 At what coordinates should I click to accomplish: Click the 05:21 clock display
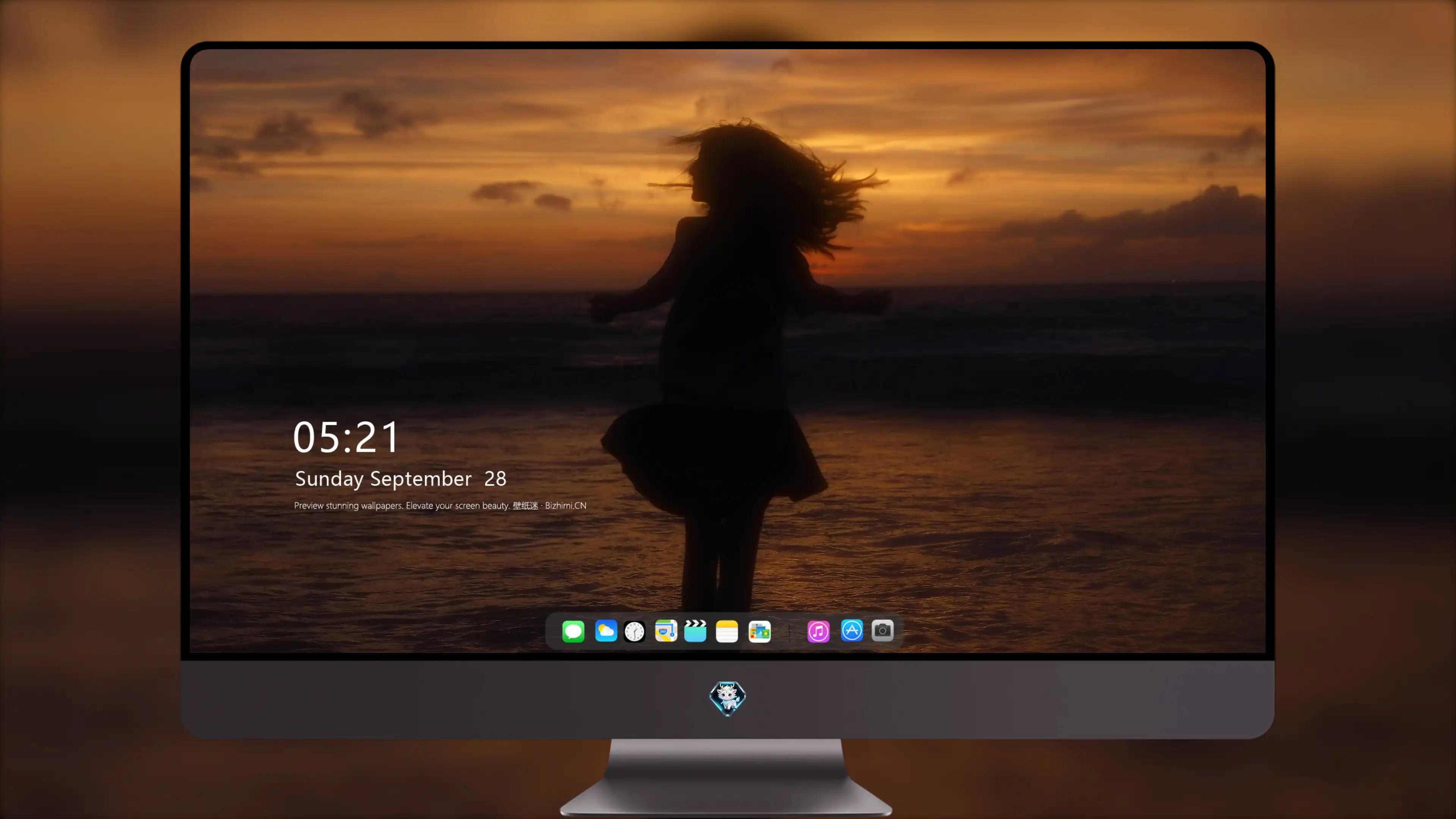click(346, 437)
